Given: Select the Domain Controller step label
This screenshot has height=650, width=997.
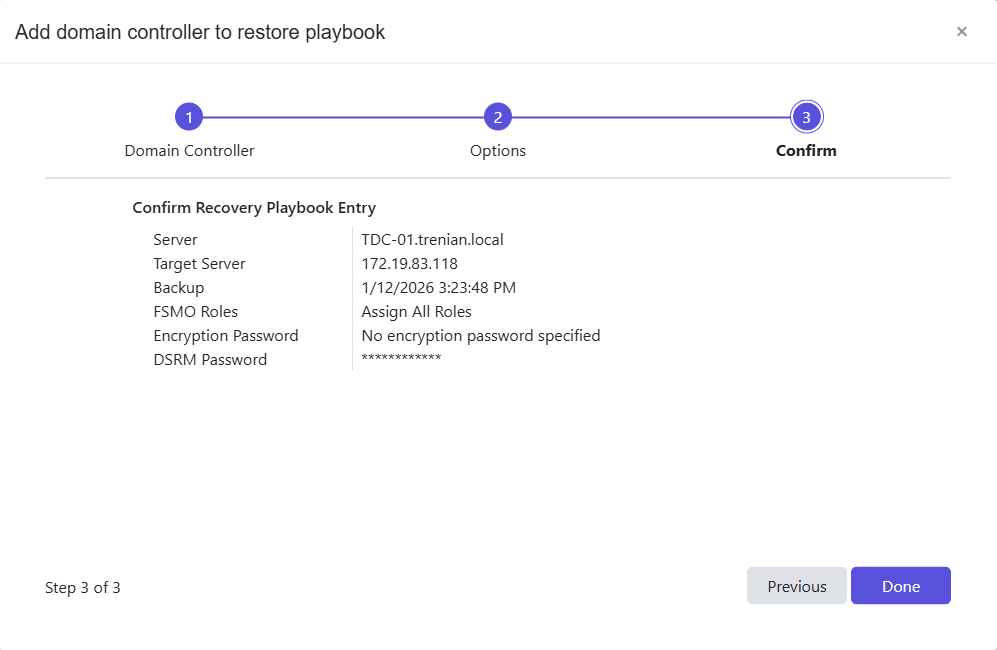Looking at the screenshot, I should pos(189,150).
